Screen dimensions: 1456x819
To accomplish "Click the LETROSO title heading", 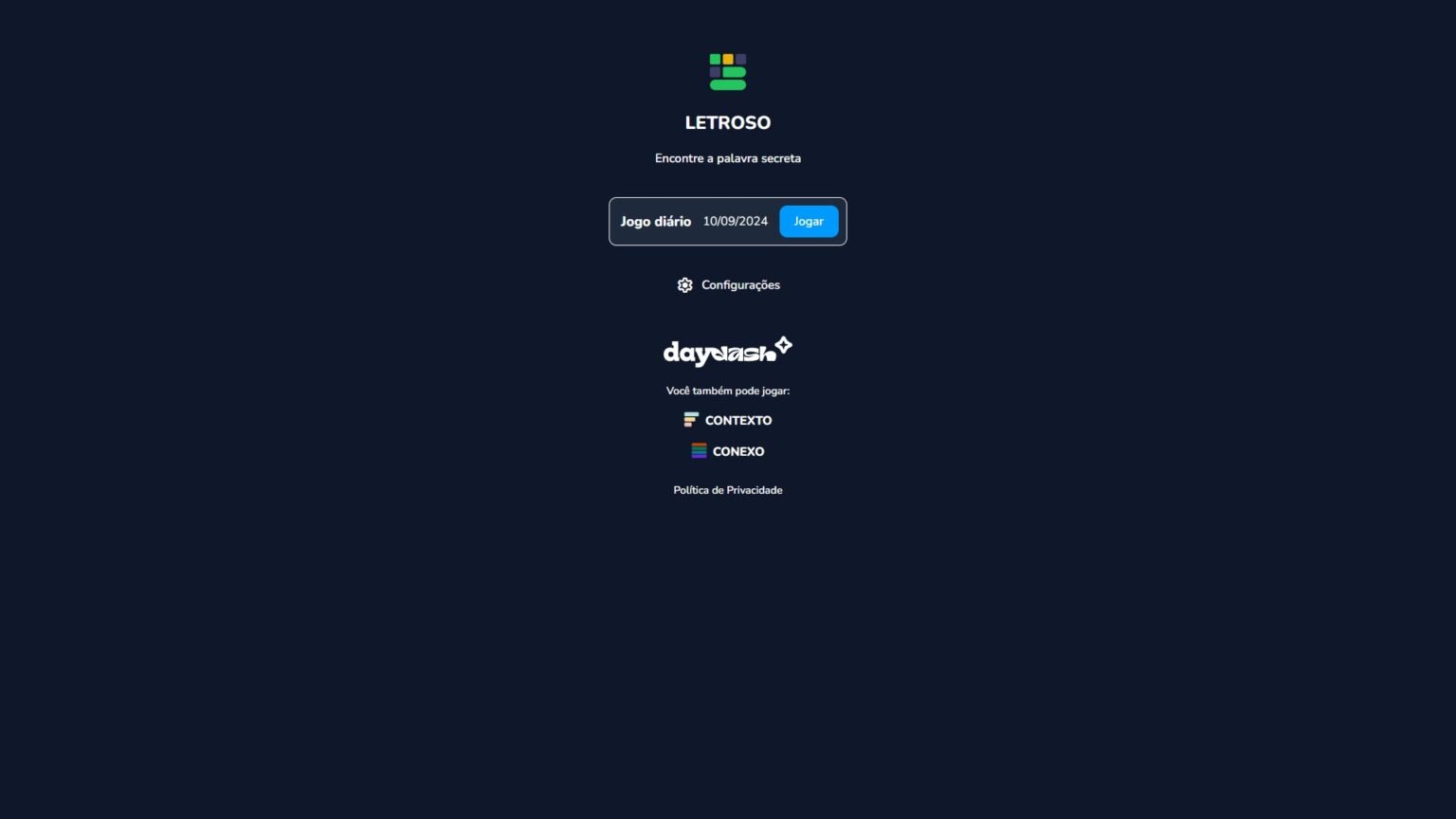I will click(728, 122).
